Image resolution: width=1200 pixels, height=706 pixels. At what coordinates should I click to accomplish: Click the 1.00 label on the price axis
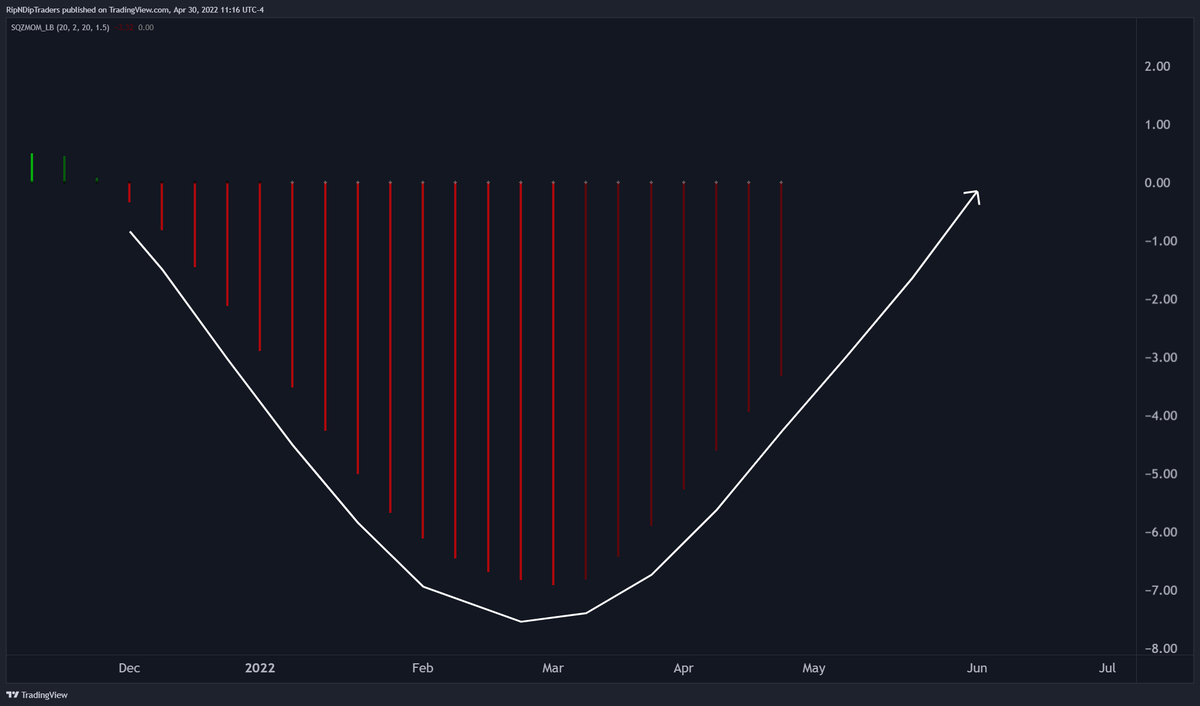[x=1157, y=125]
